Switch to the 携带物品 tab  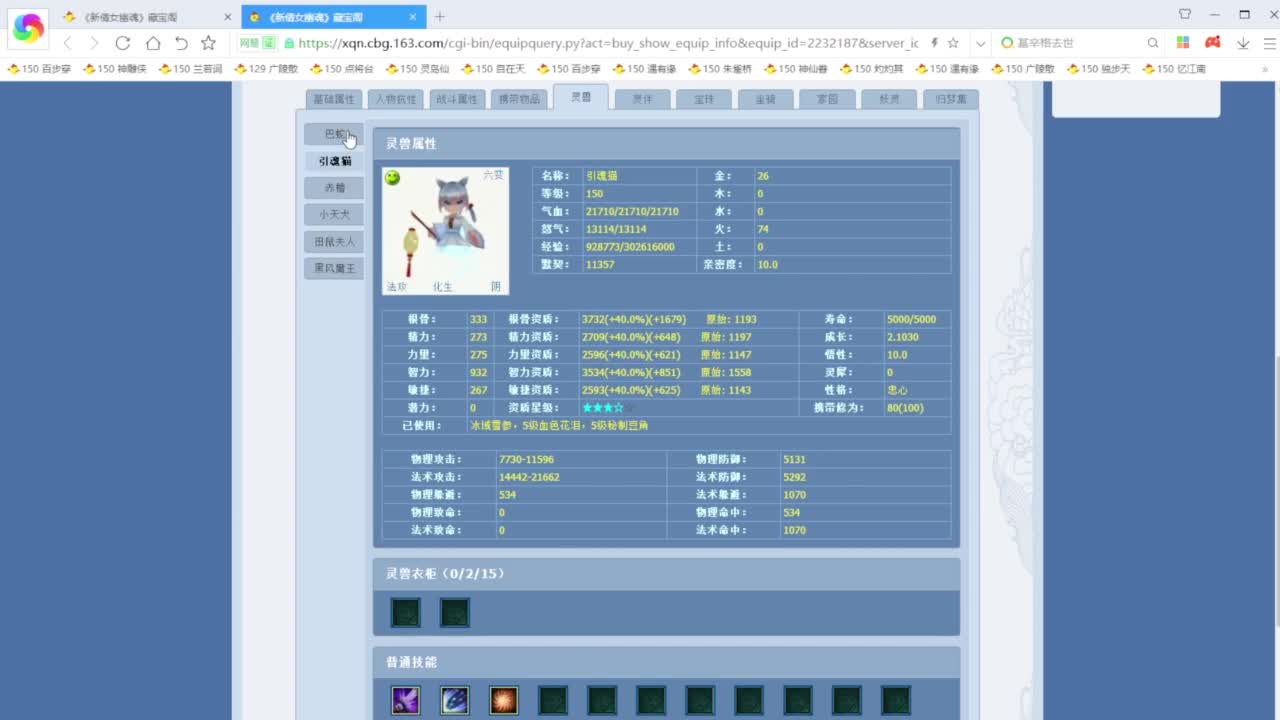[519, 99]
